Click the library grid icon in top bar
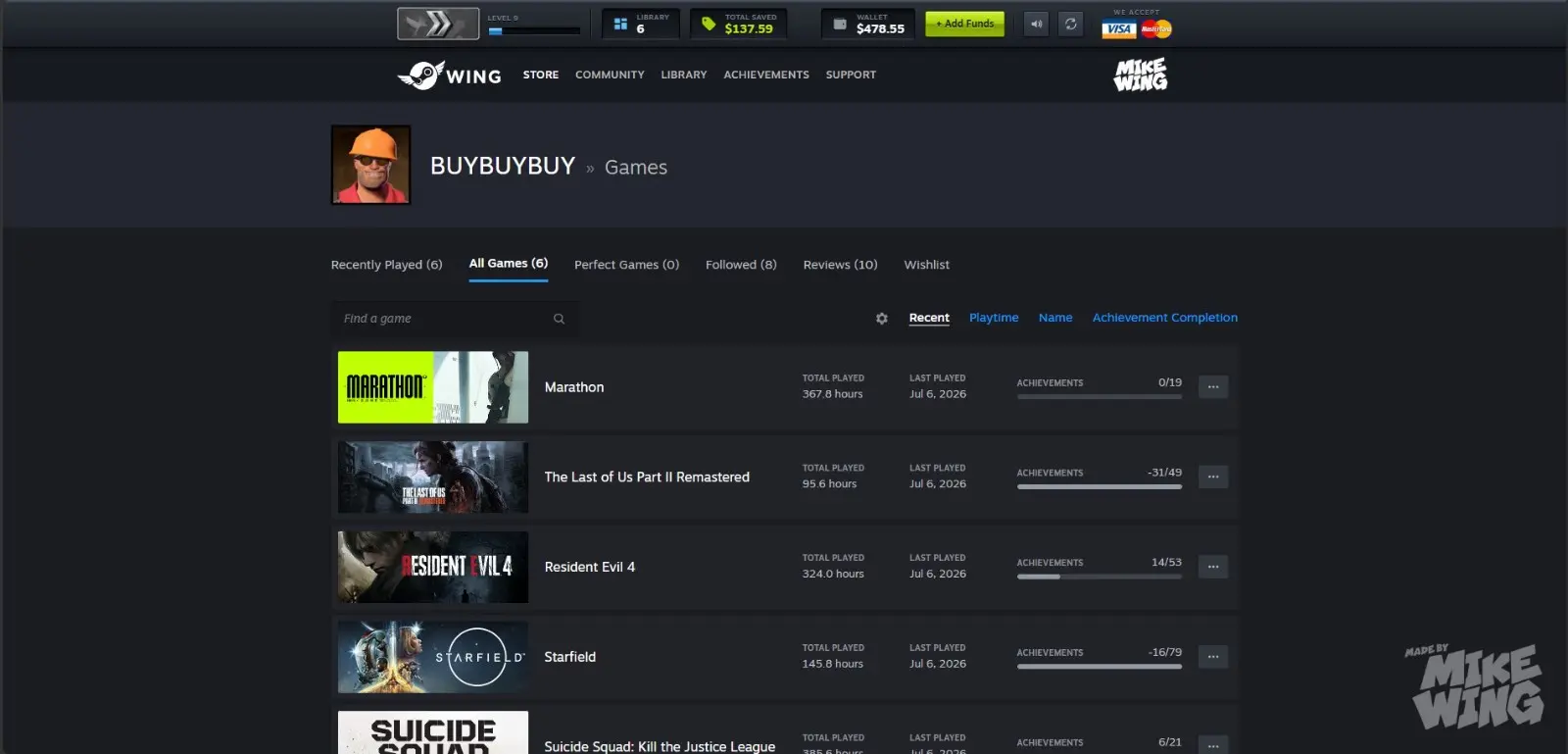 (x=620, y=24)
